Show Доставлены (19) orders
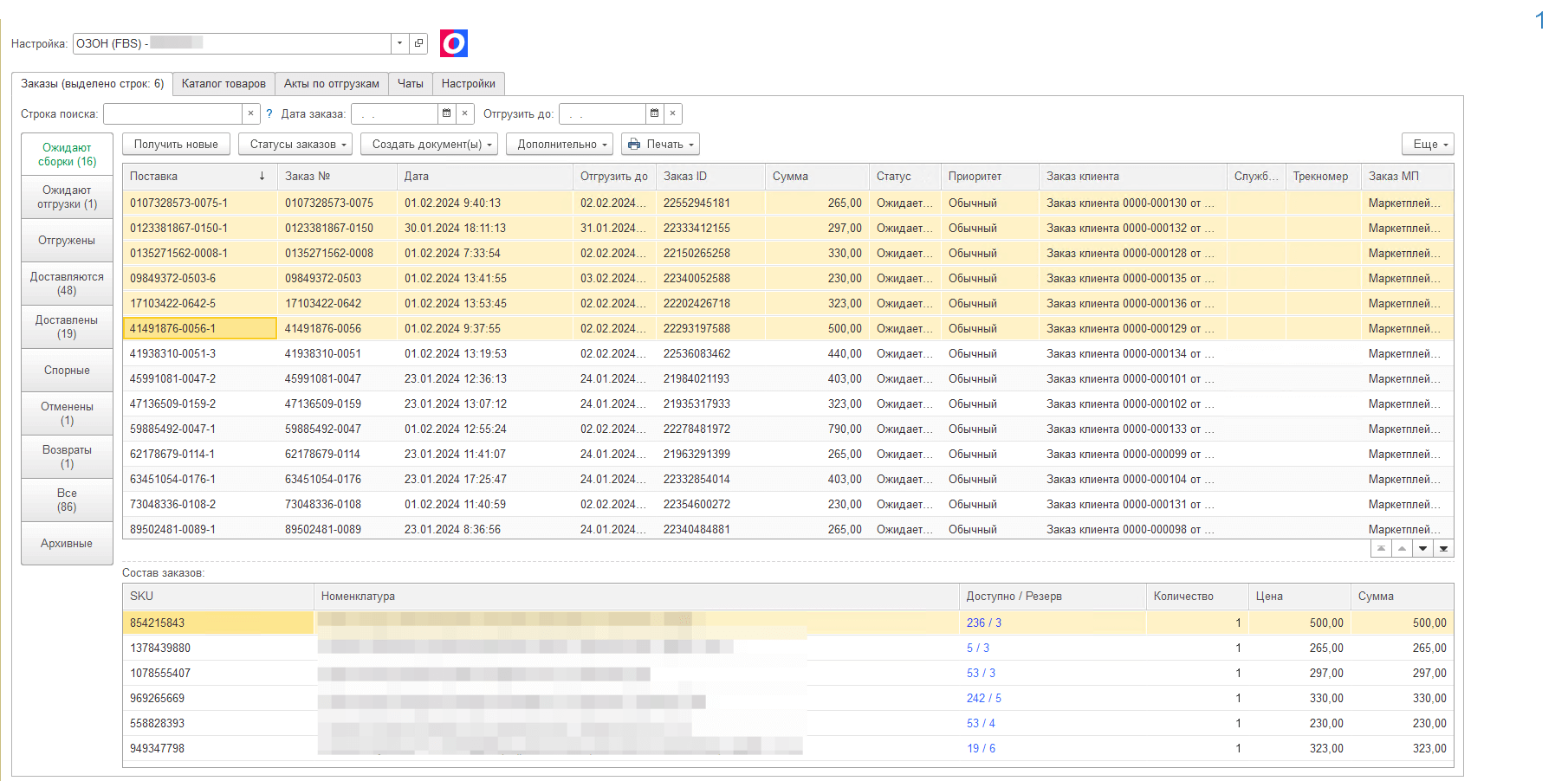This screenshot has height=781, width=1568. (x=67, y=327)
